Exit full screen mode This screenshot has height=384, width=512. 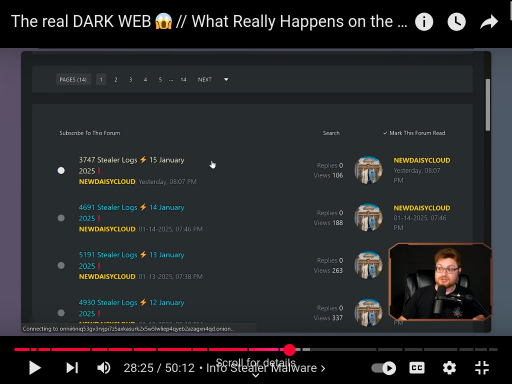click(x=482, y=368)
